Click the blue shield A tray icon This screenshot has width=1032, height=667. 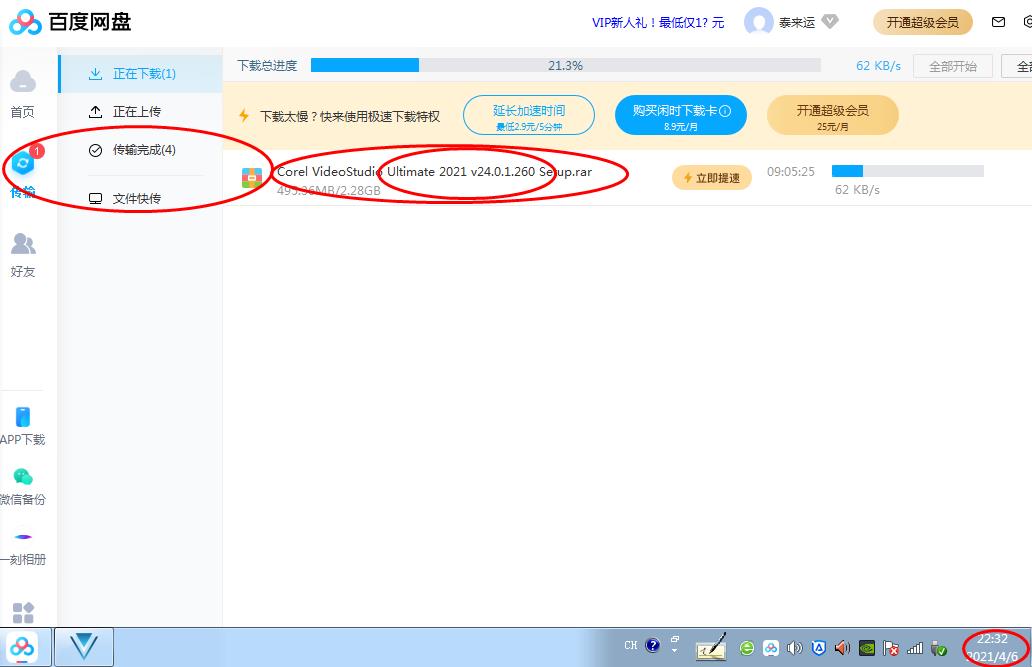pyautogui.click(x=819, y=649)
